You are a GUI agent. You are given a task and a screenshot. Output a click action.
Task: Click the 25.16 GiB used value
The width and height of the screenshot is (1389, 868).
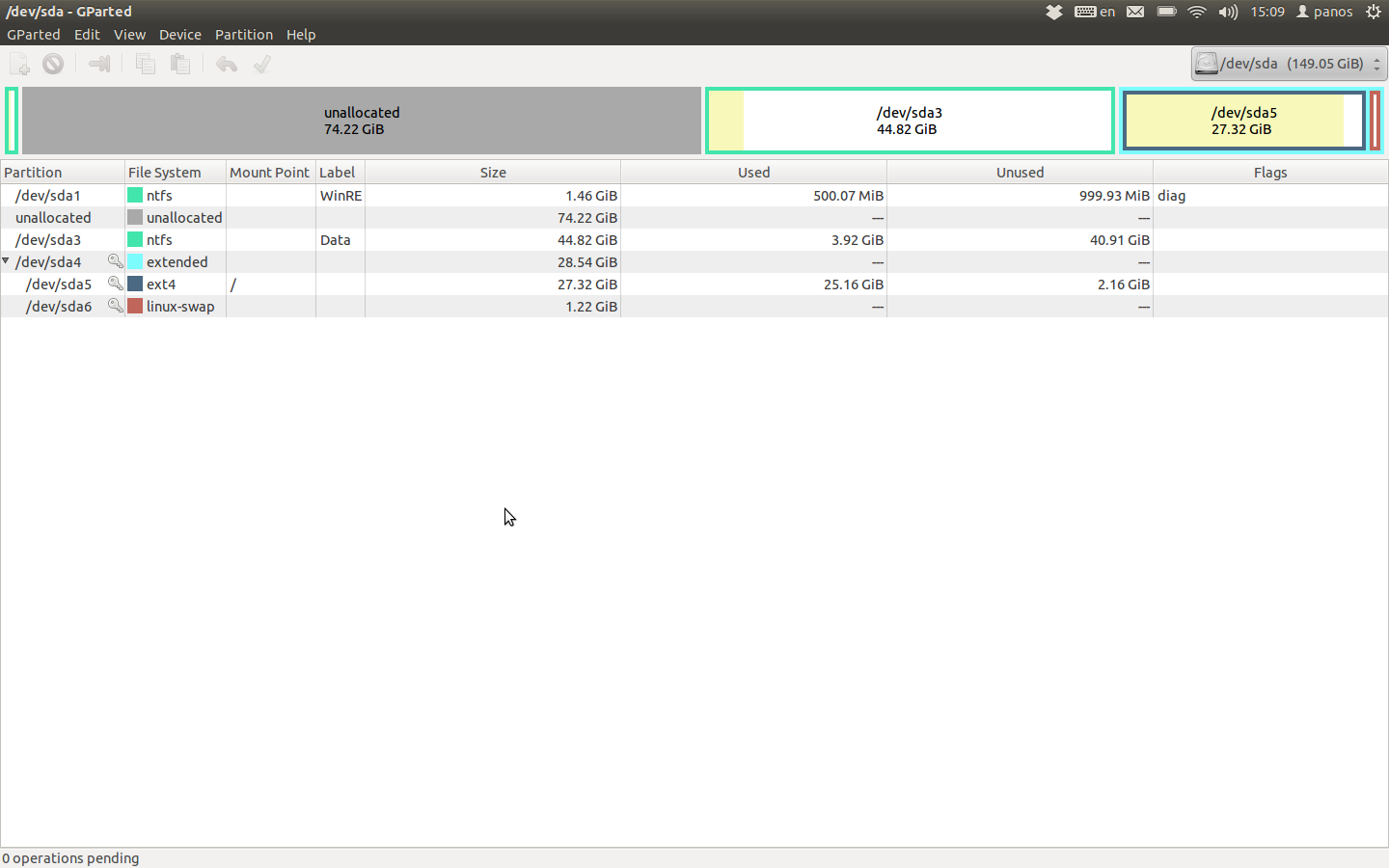854,285
